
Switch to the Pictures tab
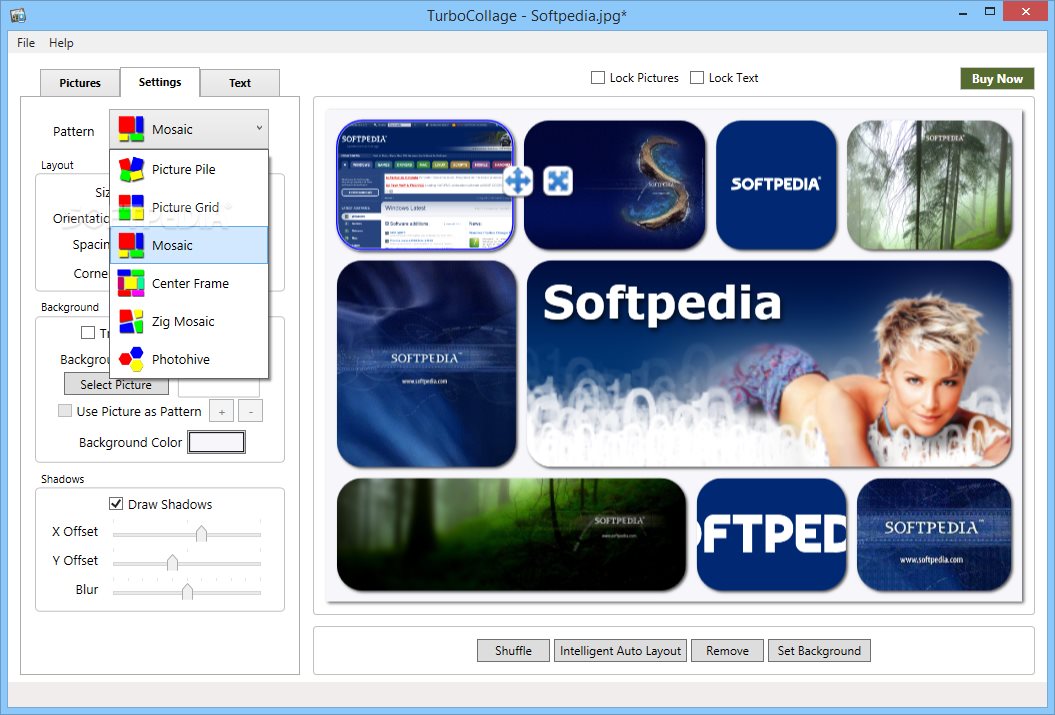click(80, 83)
